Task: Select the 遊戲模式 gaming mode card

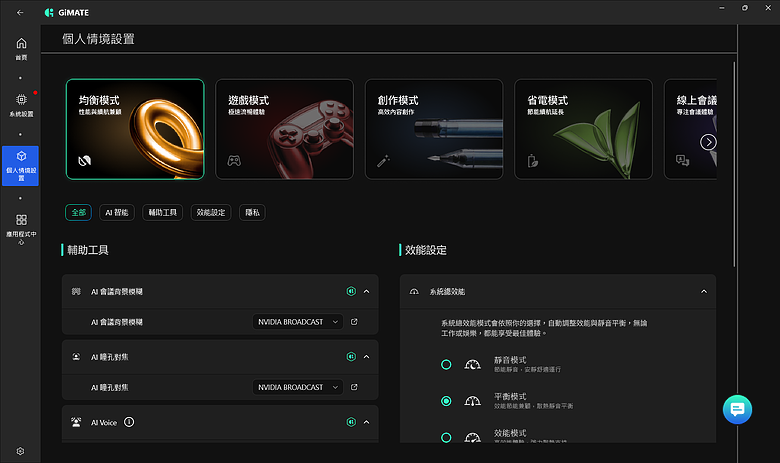Action: coord(284,129)
